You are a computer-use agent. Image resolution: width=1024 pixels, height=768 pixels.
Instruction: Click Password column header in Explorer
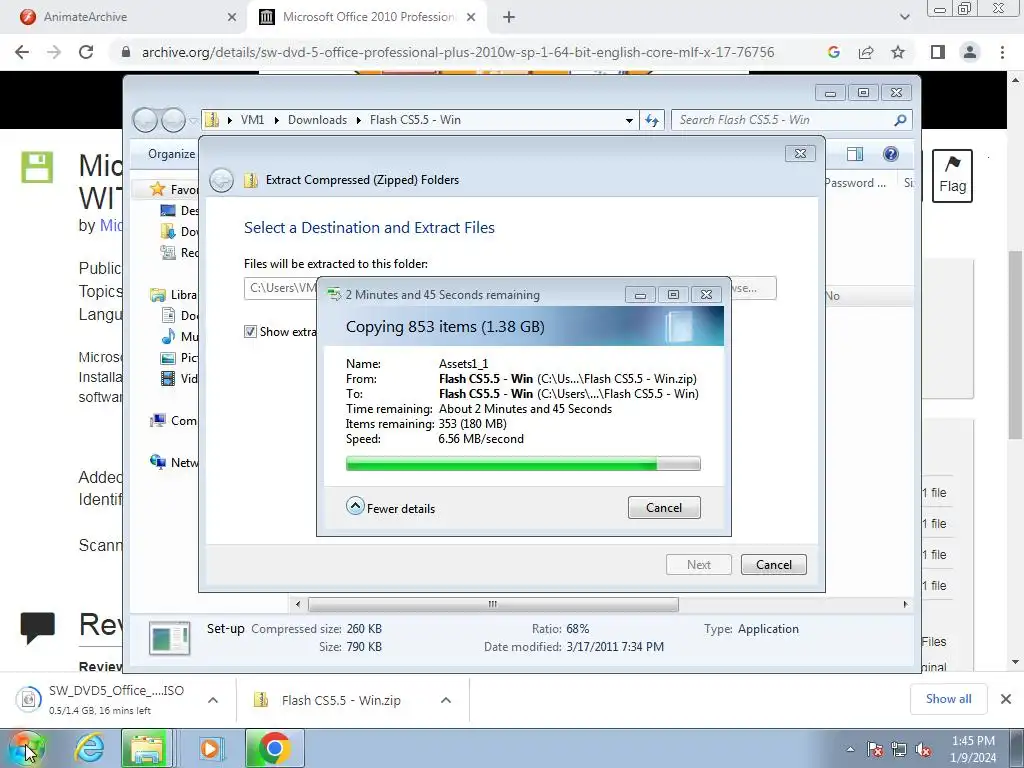(854, 184)
